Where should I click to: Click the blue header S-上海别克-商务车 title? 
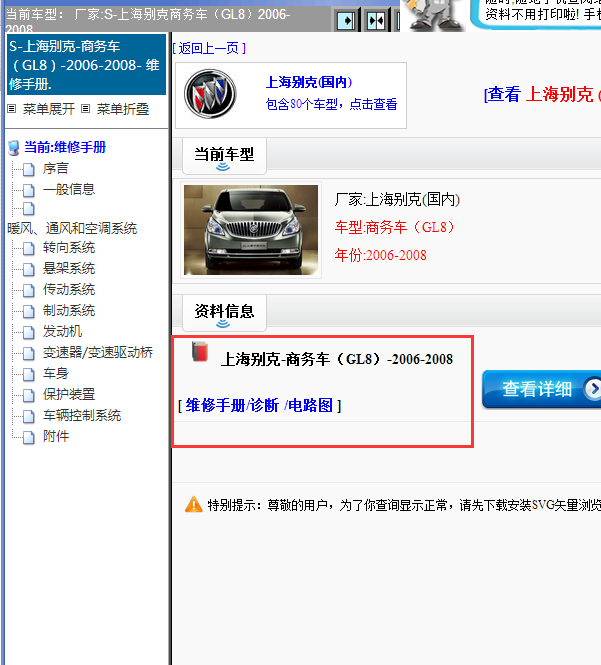coord(87,65)
